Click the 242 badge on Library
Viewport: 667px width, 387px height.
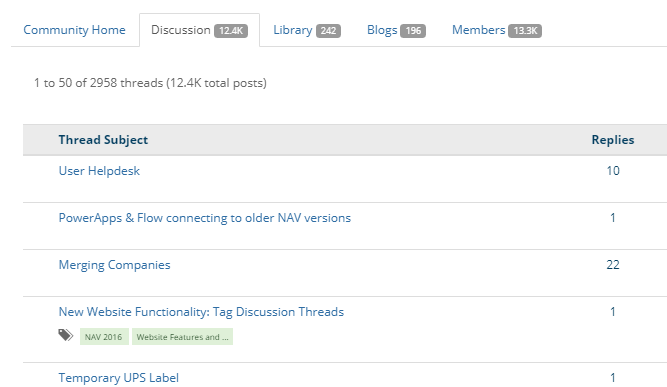click(x=328, y=31)
